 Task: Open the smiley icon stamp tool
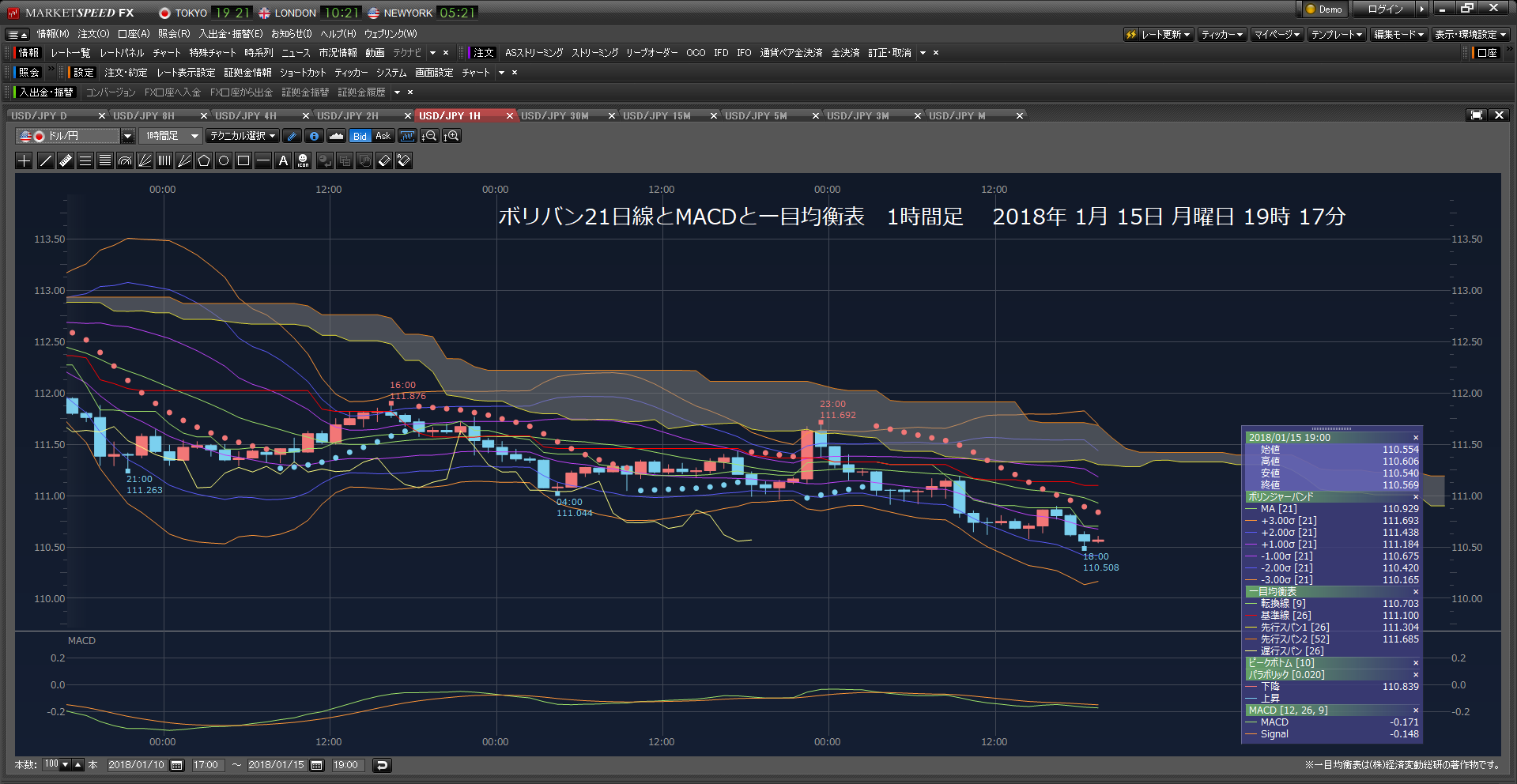pos(303,161)
